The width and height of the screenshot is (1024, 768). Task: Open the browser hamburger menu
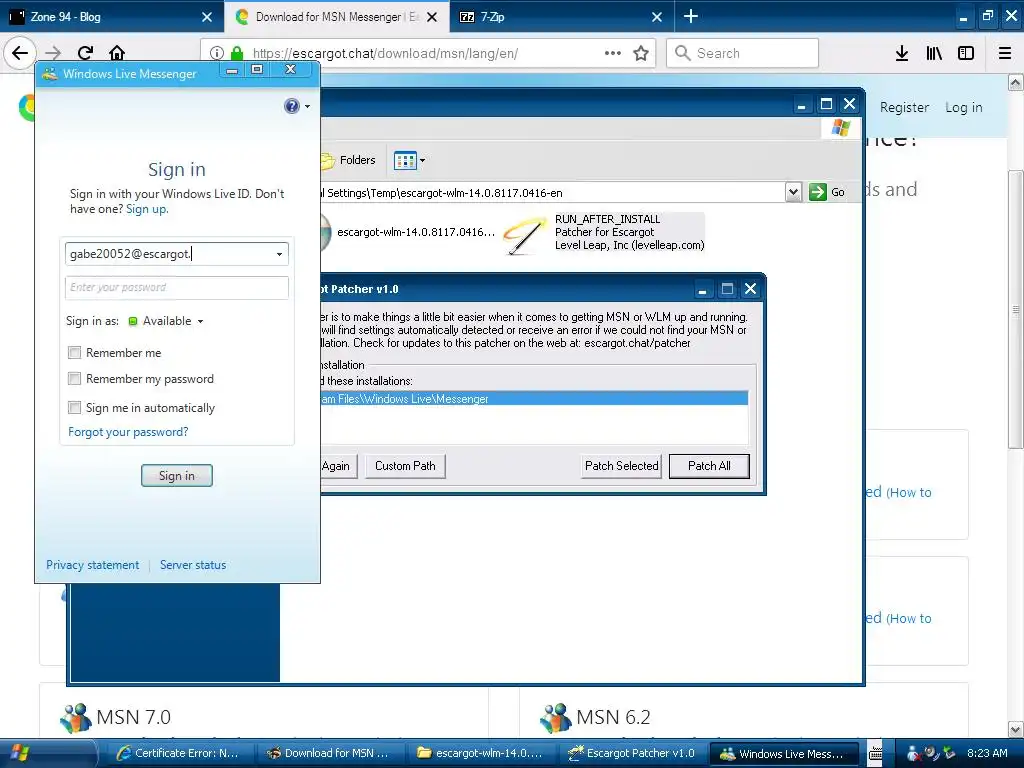pyautogui.click(x=1005, y=53)
